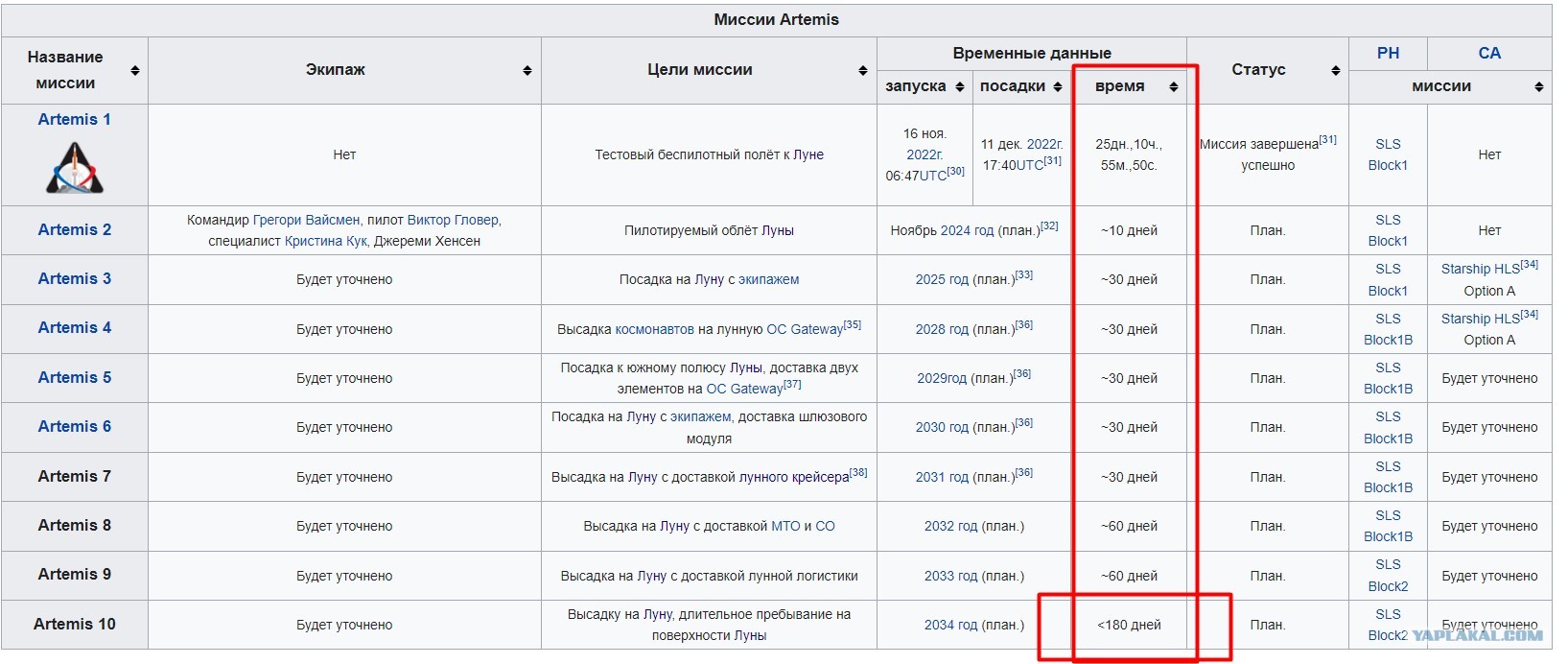Follow the РН header link
This screenshot has width=1568, height=664.
tap(1388, 53)
